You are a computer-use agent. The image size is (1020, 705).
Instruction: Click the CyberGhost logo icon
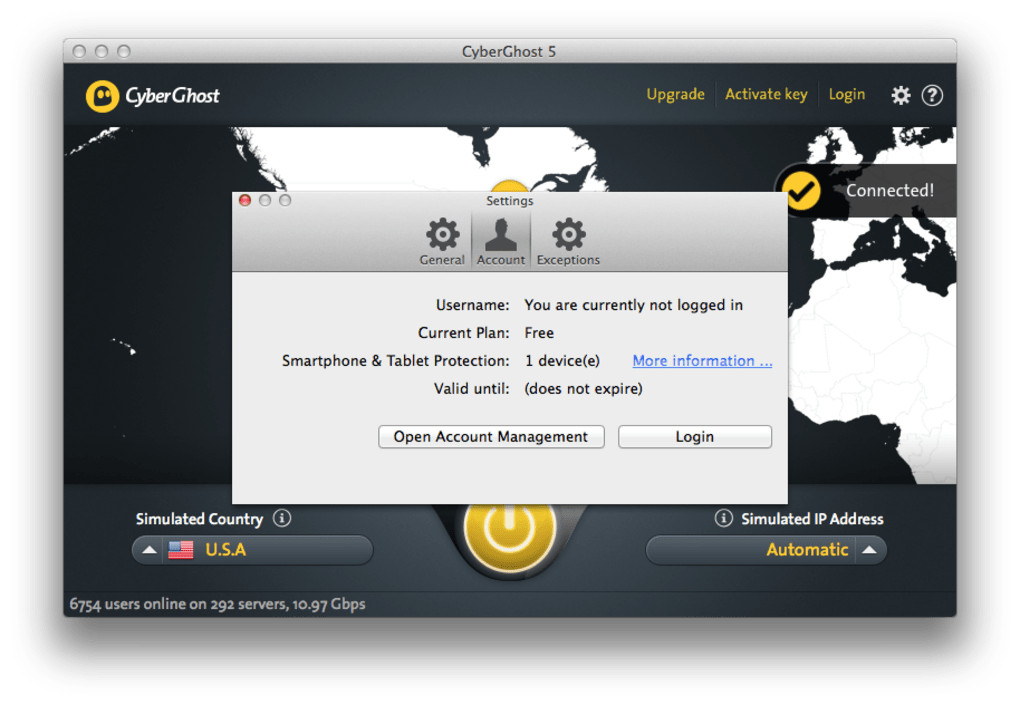pyautogui.click(x=102, y=96)
